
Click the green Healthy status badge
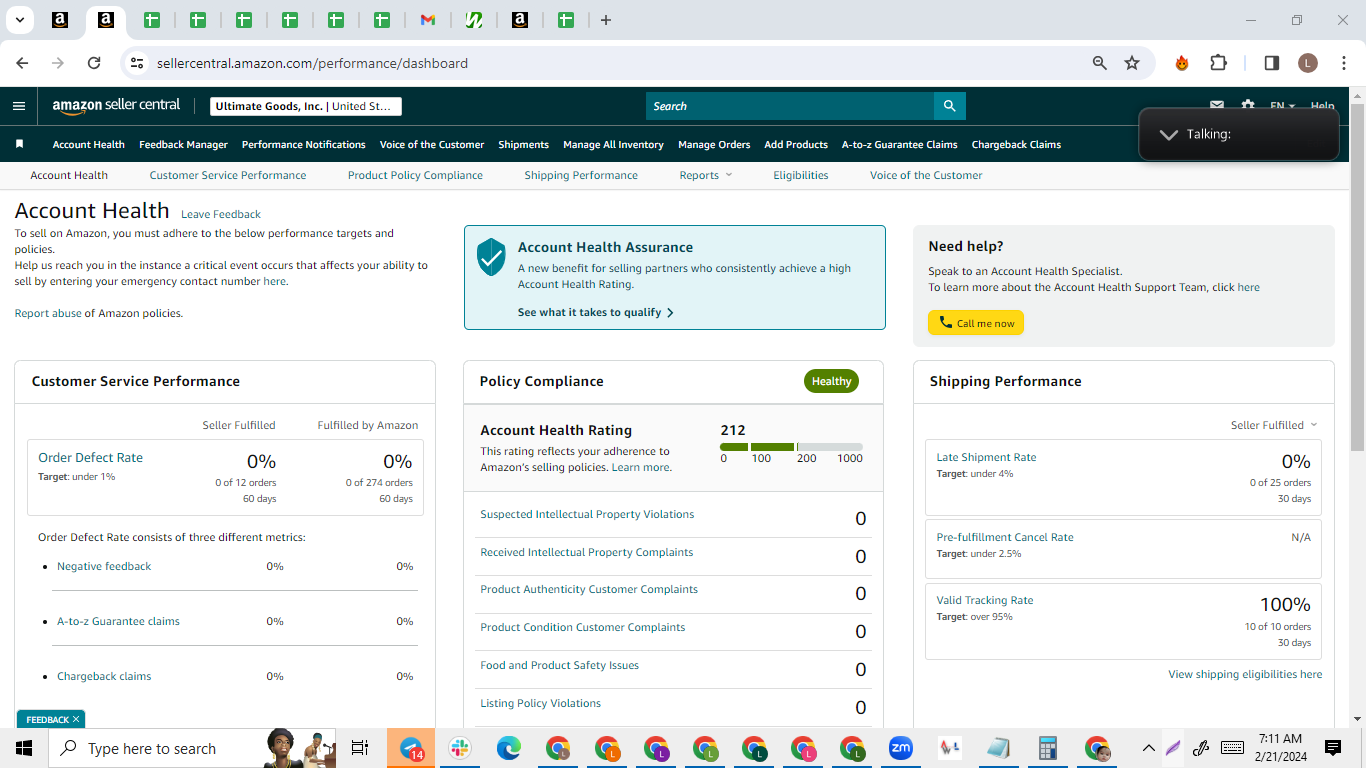click(831, 381)
